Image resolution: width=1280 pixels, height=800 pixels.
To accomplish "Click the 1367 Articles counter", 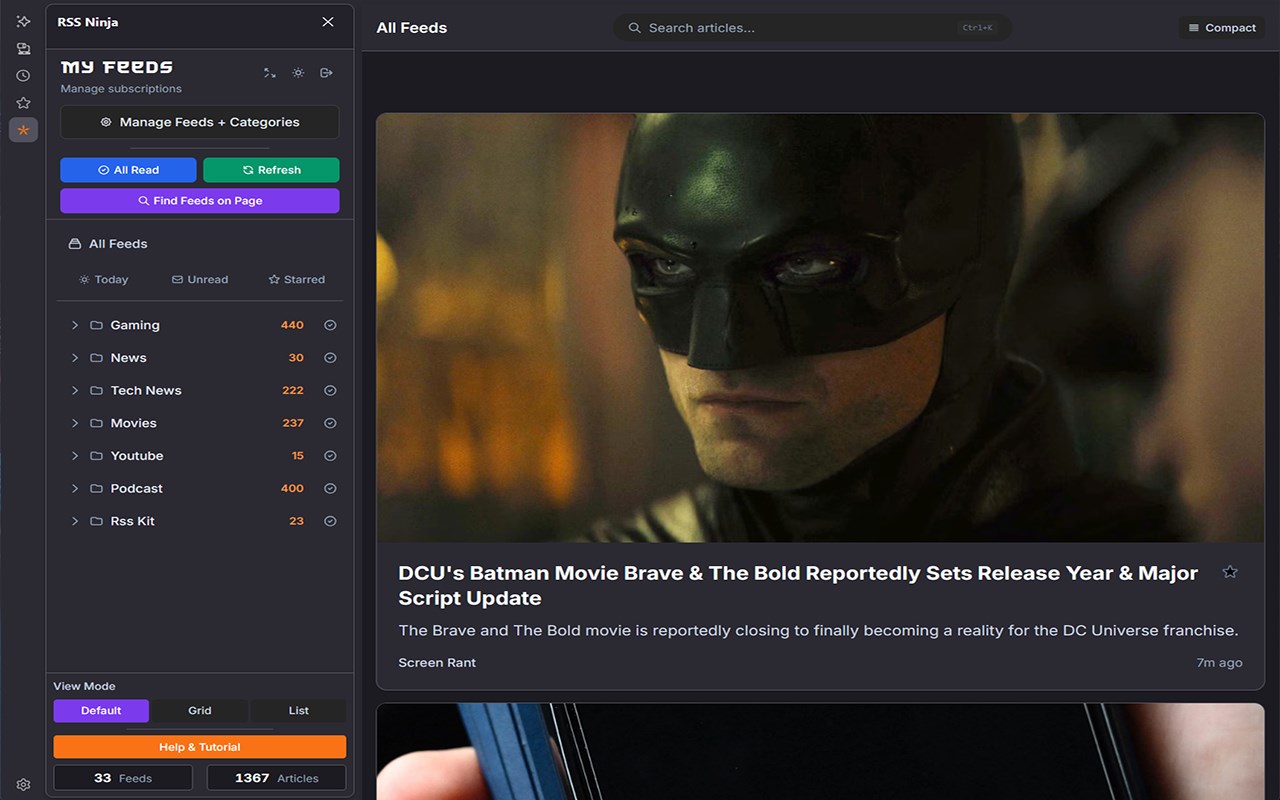I will click(x=277, y=778).
